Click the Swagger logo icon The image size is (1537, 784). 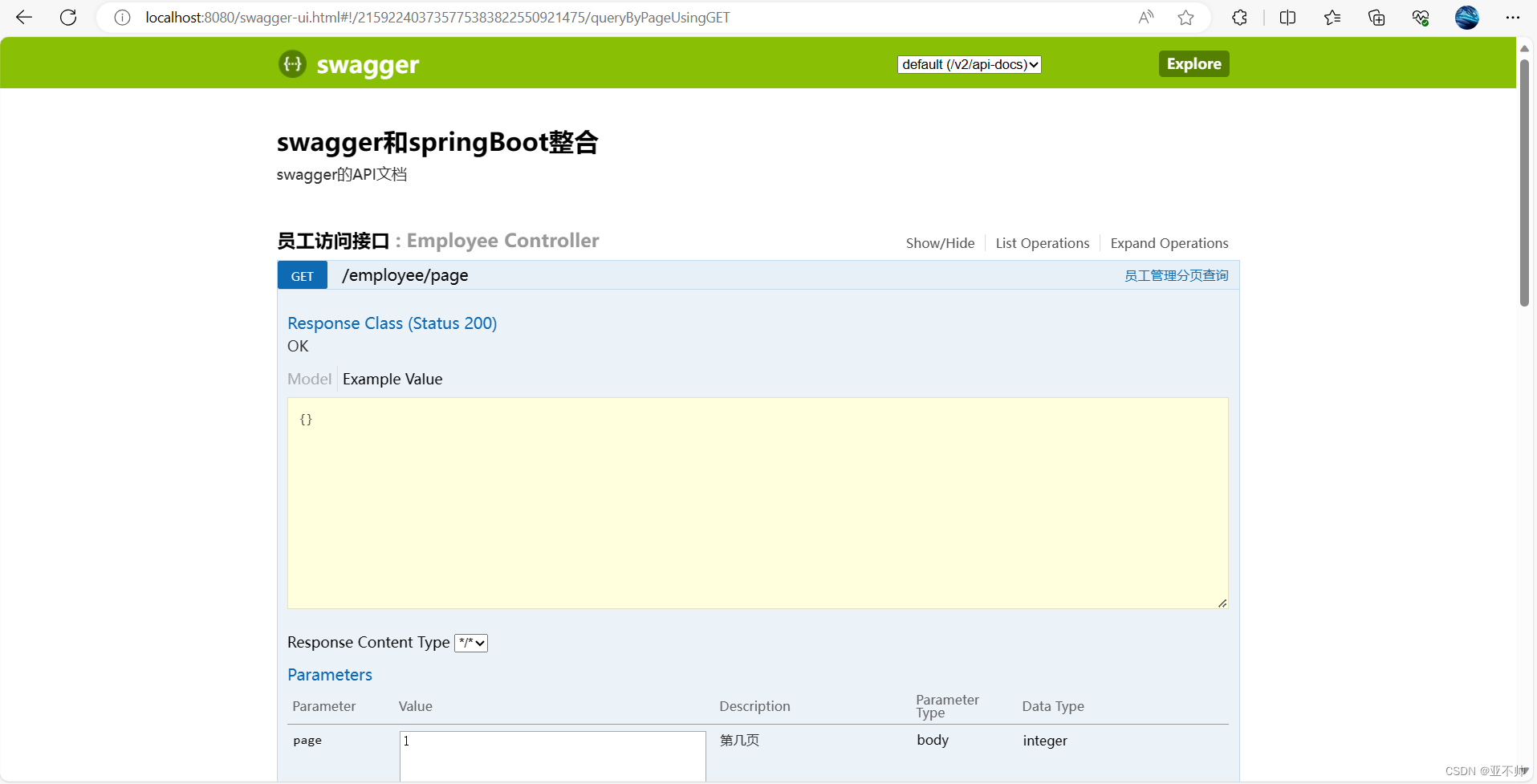291,64
